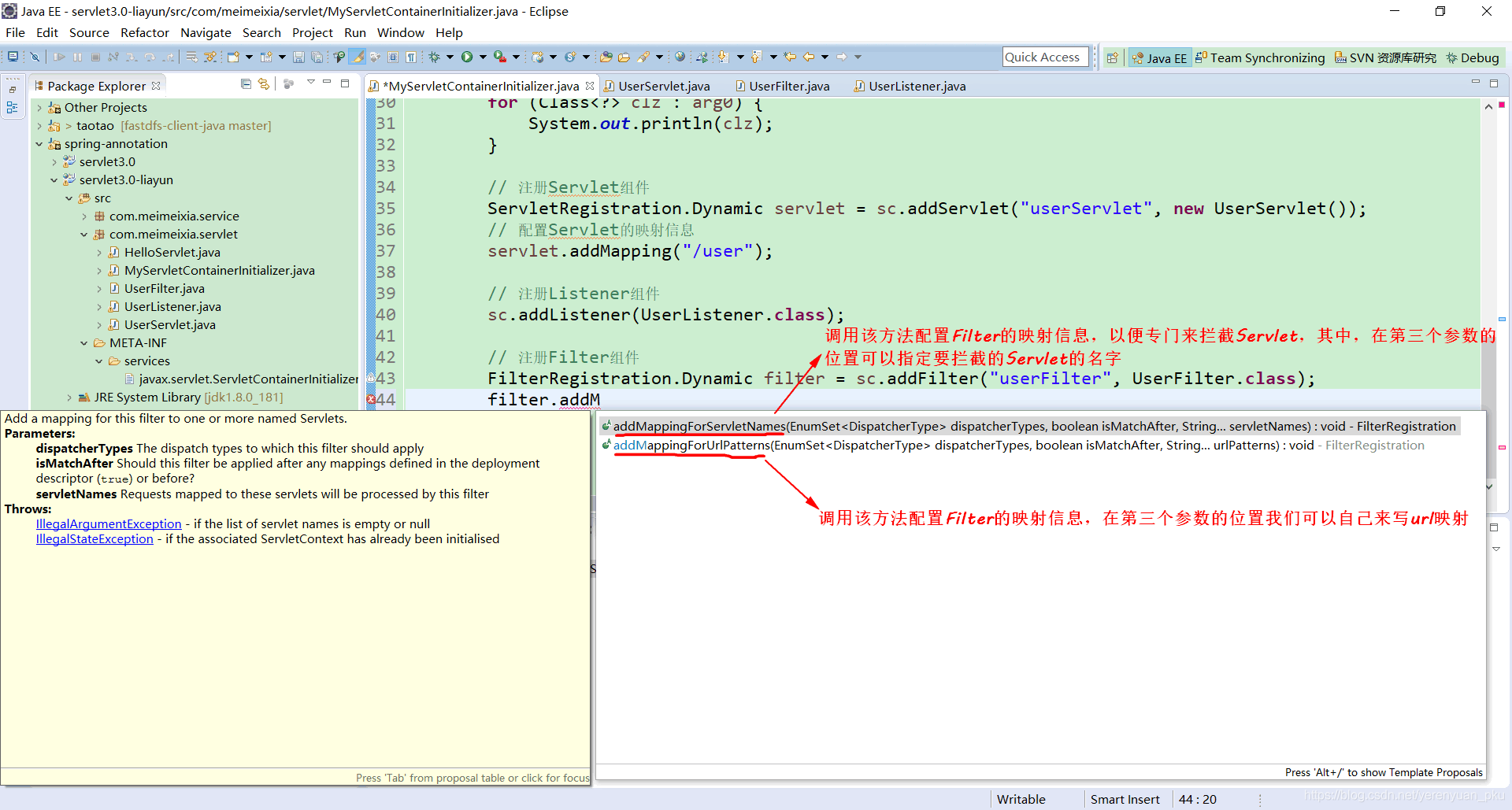Open IllegalStateException Javadoc link
1512x810 pixels.
(x=94, y=539)
